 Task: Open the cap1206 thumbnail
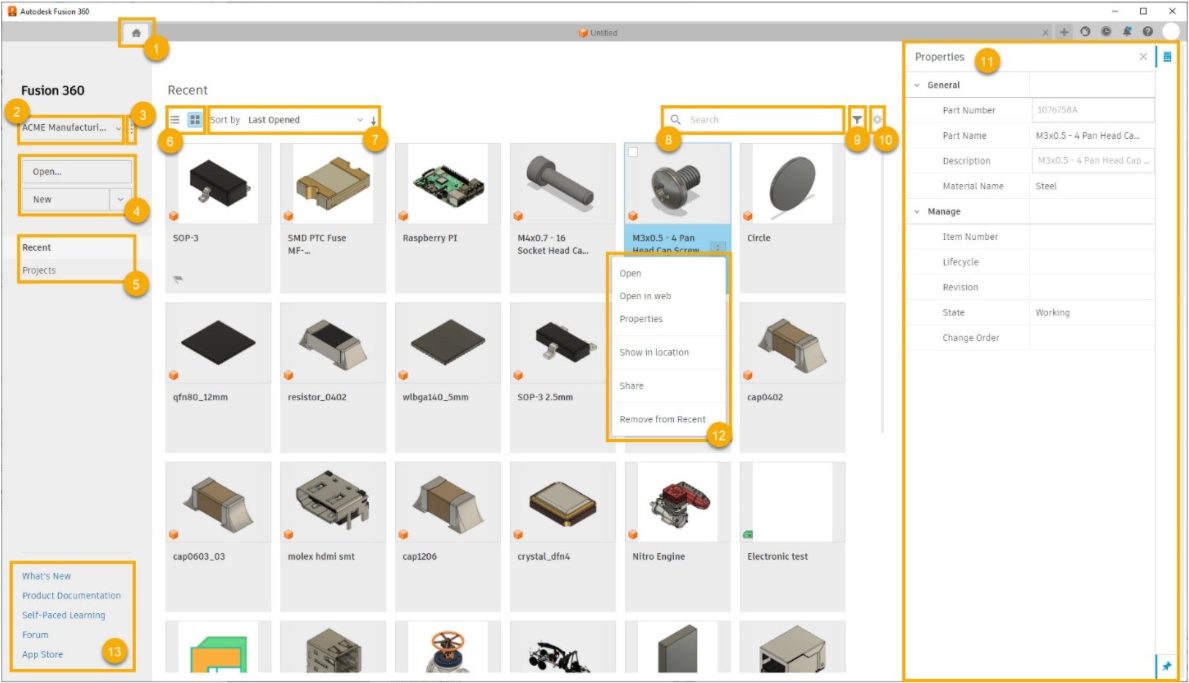pyautogui.click(x=447, y=502)
